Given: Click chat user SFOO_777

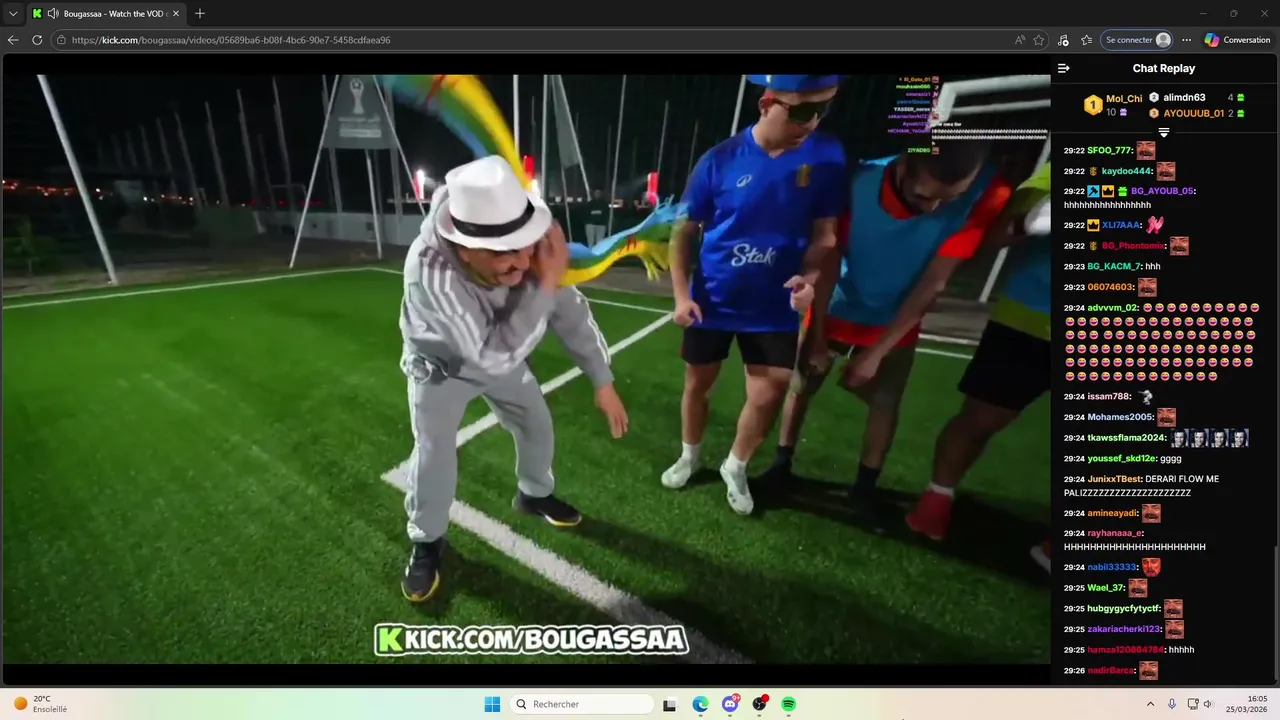Looking at the screenshot, I should tap(1110, 150).
